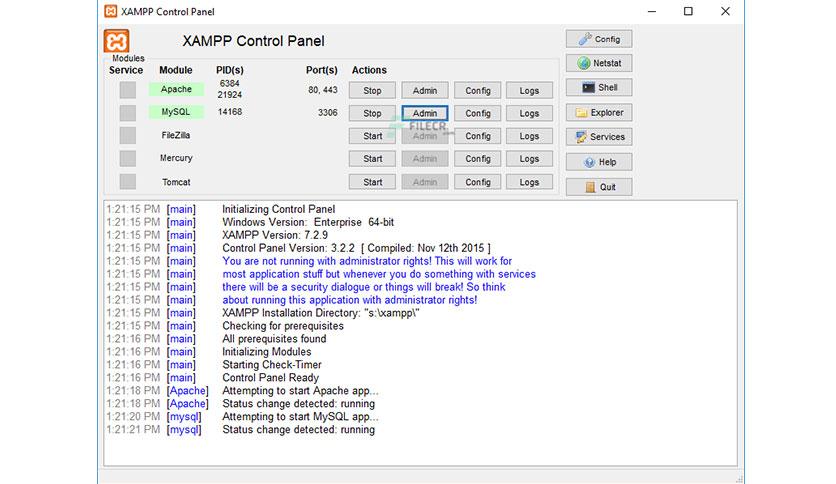The image size is (836, 484).
Task: Maximize the XAMPP Control Panel window
Action: 688,11
